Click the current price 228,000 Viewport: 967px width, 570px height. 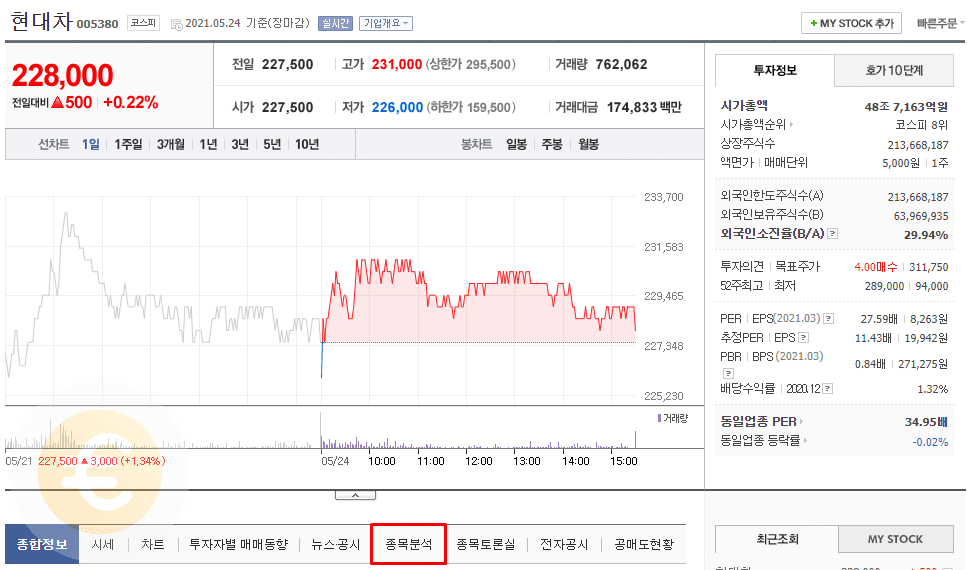click(x=62, y=75)
